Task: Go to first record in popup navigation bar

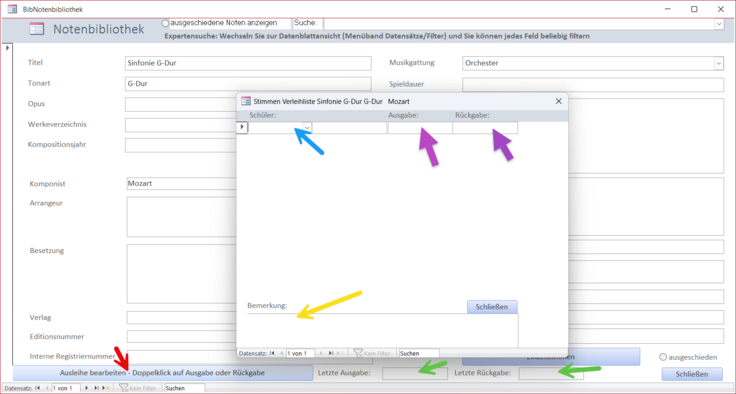Action: [x=272, y=353]
